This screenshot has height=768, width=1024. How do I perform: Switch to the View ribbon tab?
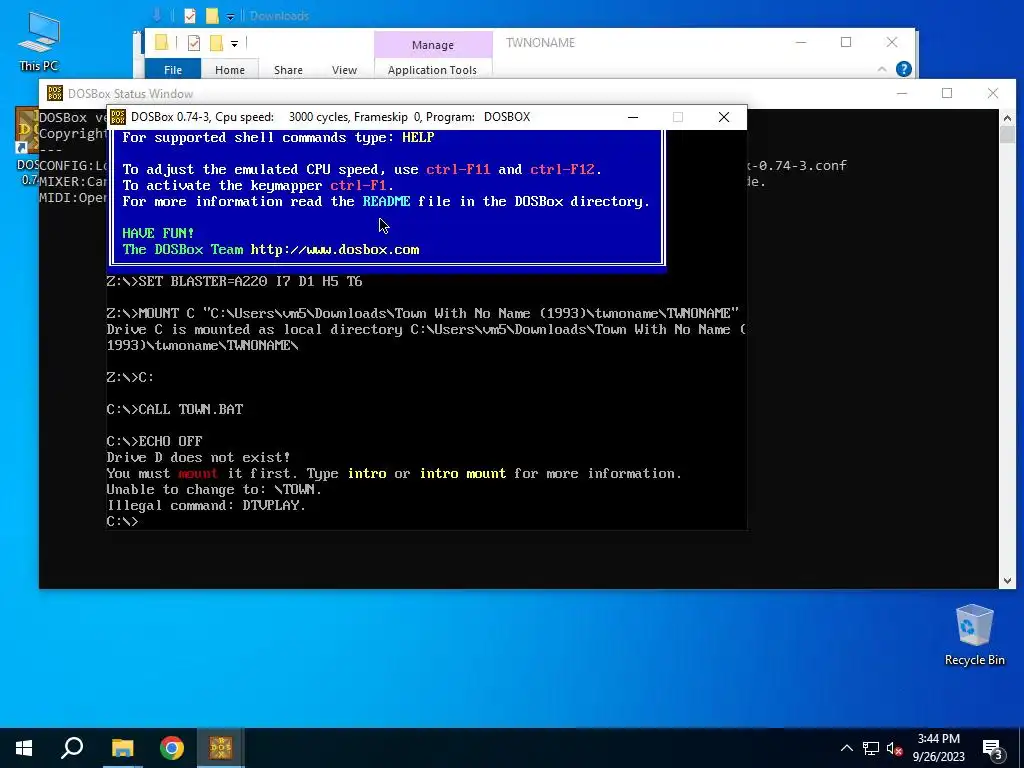click(x=344, y=70)
